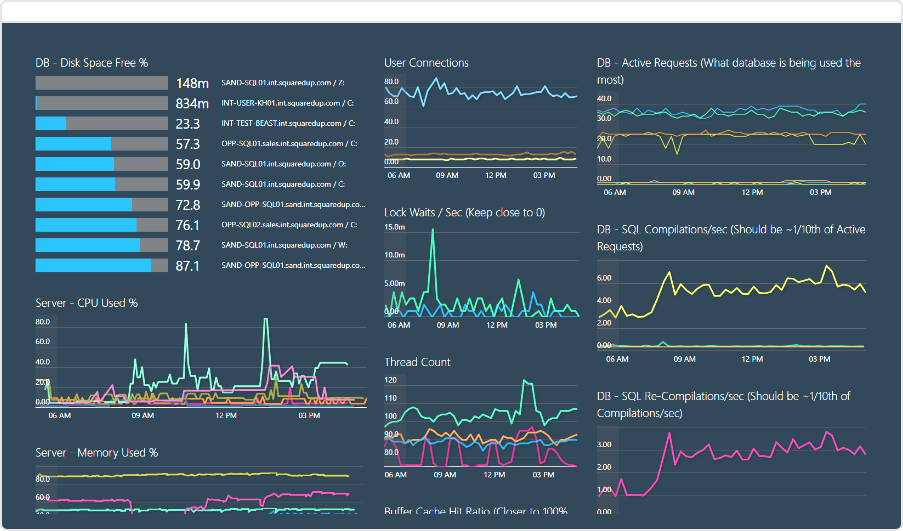The height and width of the screenshot is (531, 903).
Task: Click the 76.1 disk space value
Action: pos(188,225)
